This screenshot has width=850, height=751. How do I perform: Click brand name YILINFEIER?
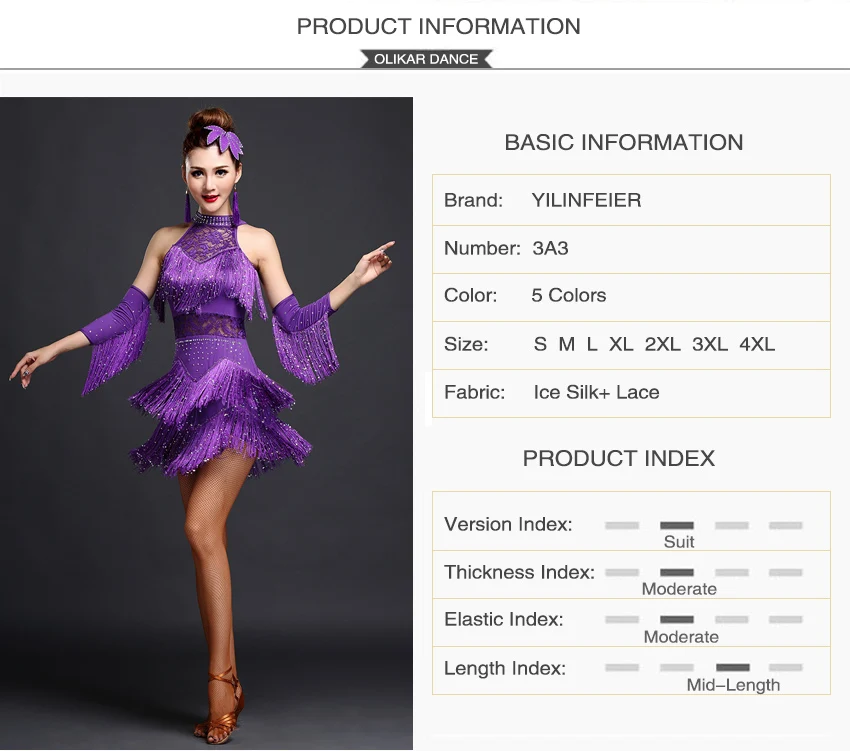point(586,201)
